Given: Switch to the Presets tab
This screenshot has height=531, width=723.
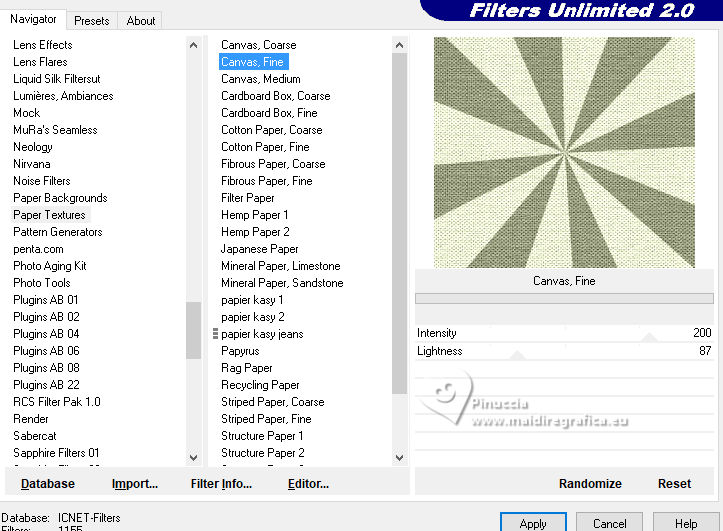Looking at the screenshot, I should (x=91, y=21).
